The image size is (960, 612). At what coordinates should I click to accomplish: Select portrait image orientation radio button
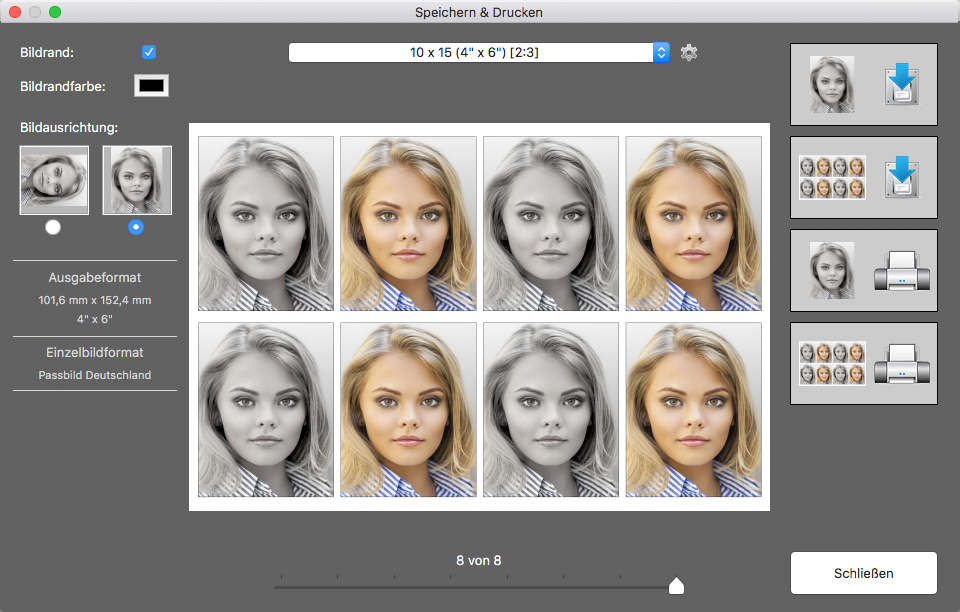(136, 227)
